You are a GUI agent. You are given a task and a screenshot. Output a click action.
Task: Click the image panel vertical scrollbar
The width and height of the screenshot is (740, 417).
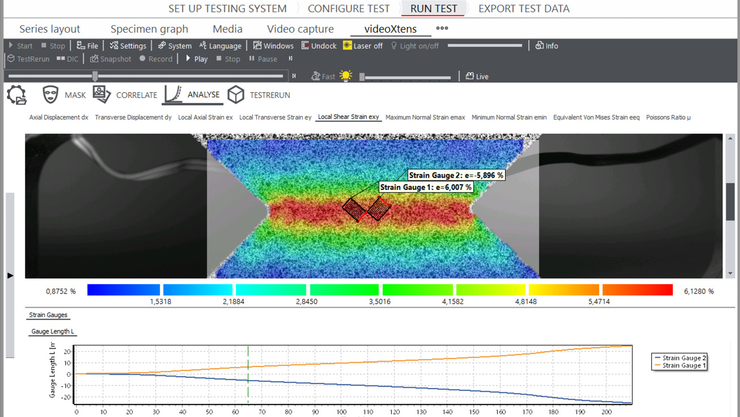[730, 206]
